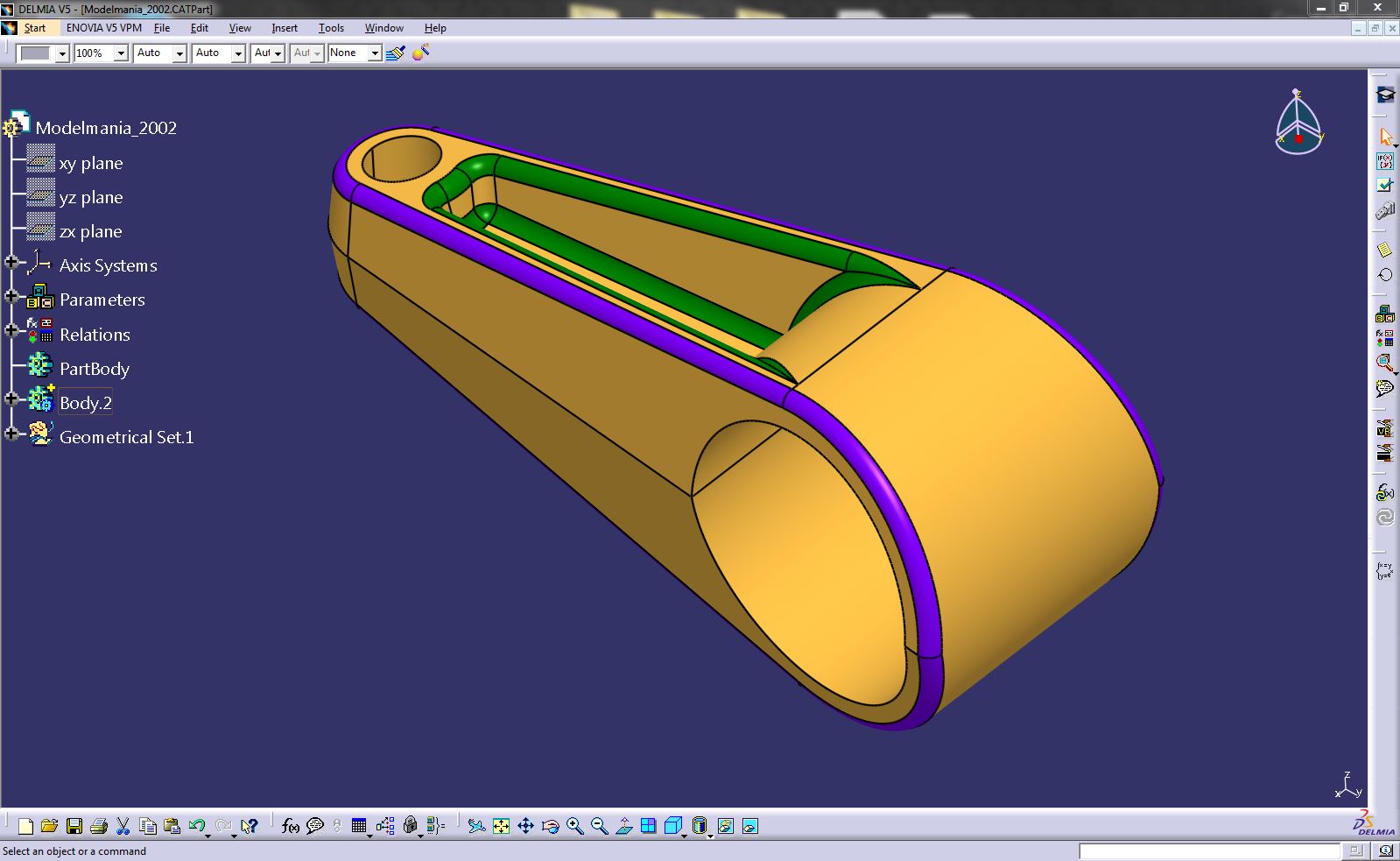
Task: Save the part with the floppy disk icon
Action: point(74,826)
